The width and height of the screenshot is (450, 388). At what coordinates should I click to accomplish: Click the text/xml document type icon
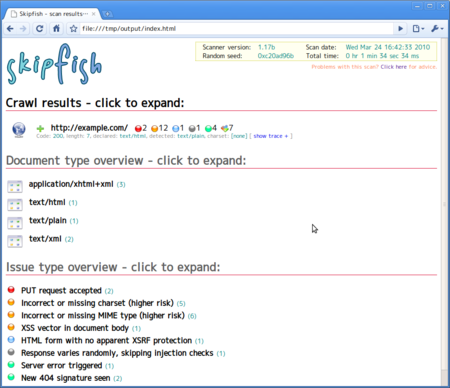15,241
